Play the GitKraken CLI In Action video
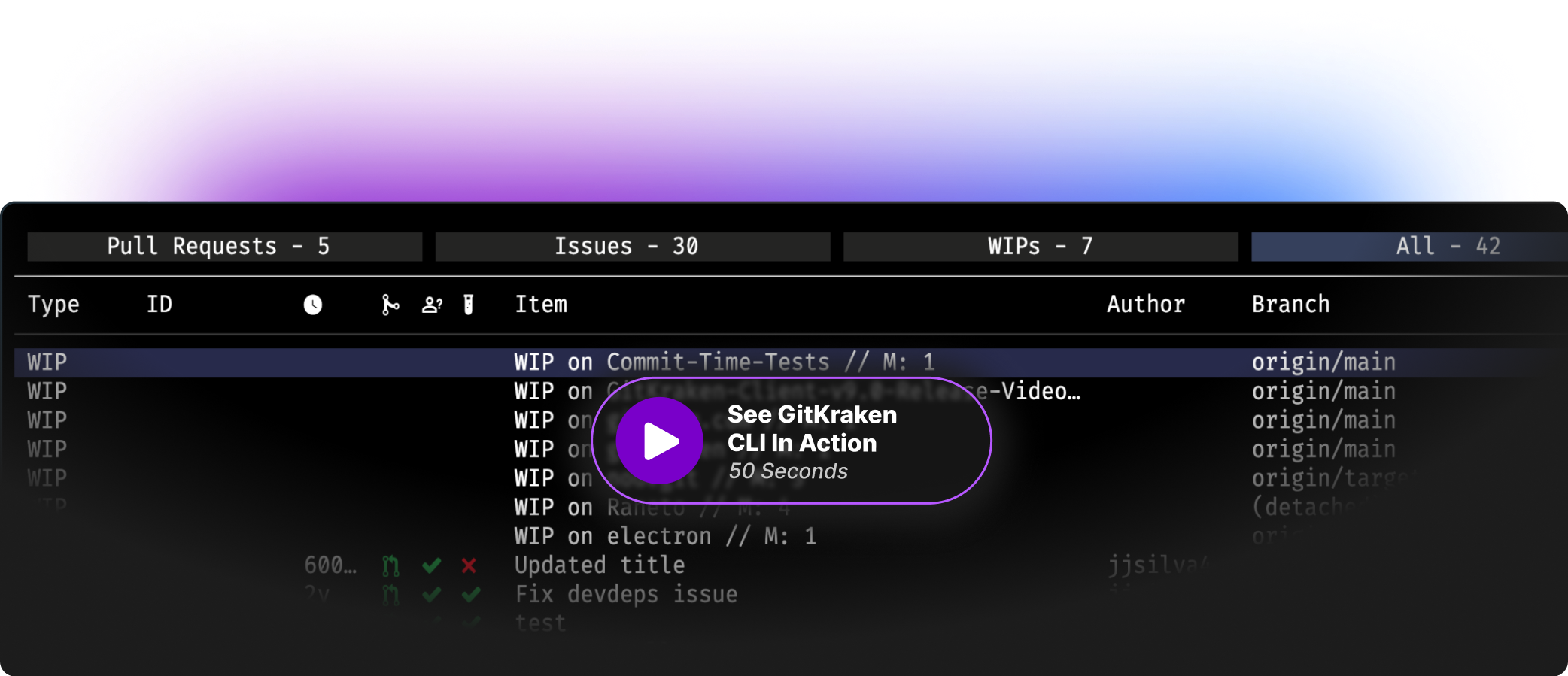 pyautogui.click(x=660, y=441)
